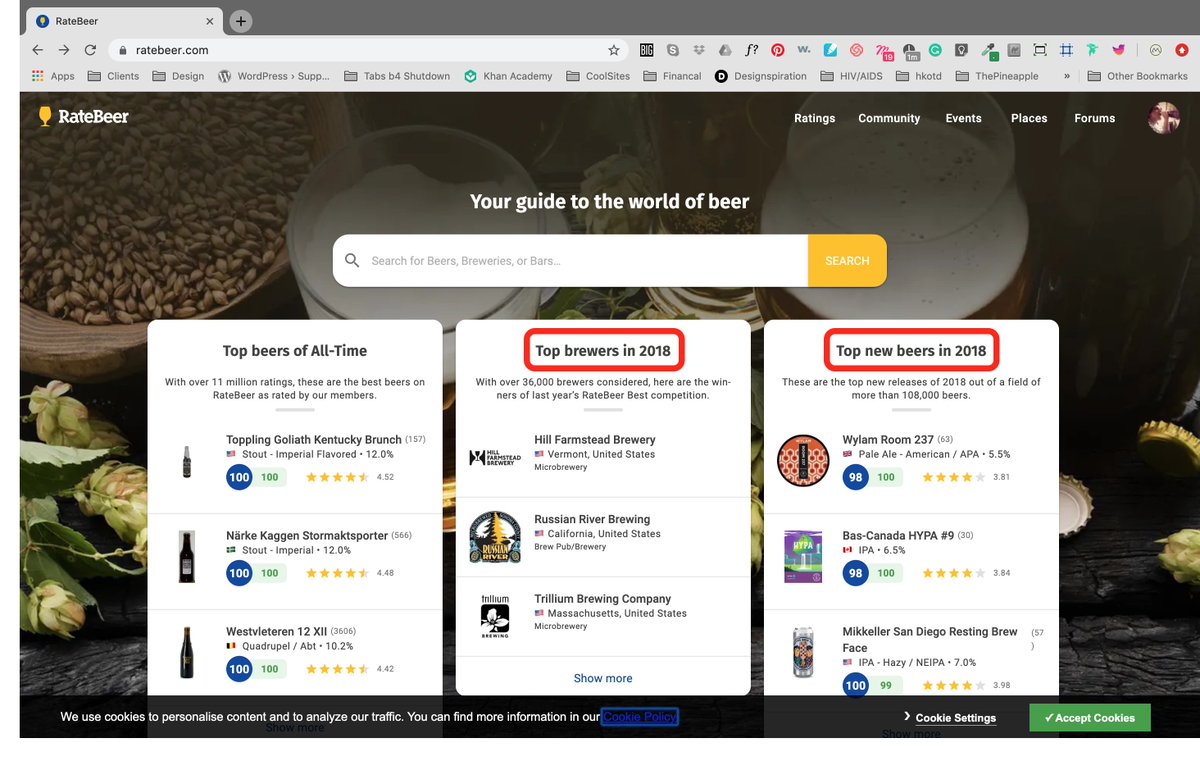Screen dimensions: 1200x761
Task: Click the Pinterest extension icon
Action: click(777, 50)
